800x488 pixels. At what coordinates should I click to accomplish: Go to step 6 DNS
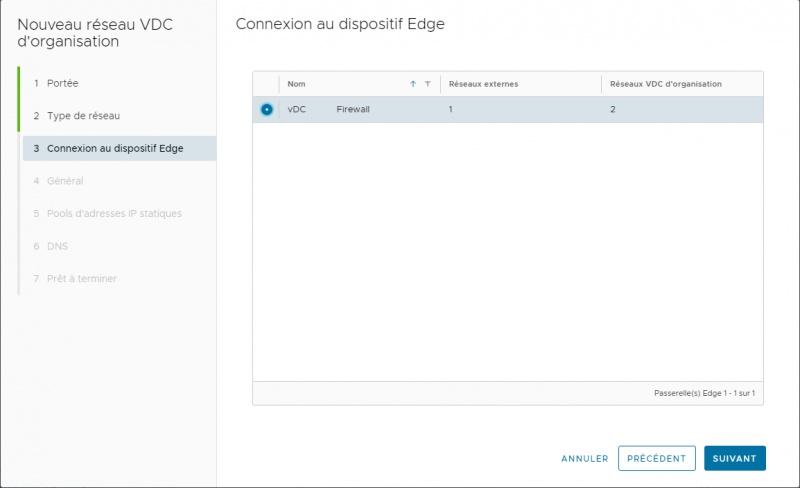[x=51, y=246]
